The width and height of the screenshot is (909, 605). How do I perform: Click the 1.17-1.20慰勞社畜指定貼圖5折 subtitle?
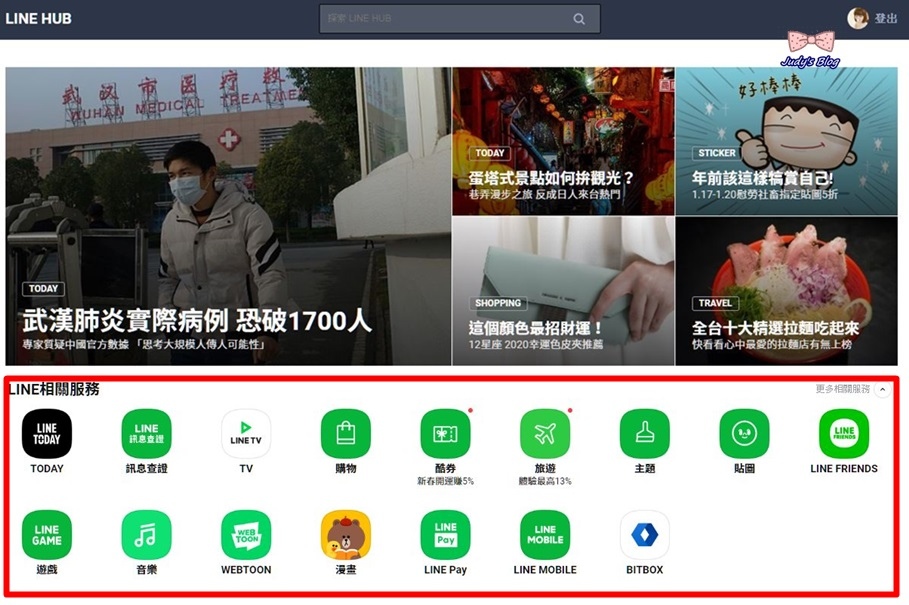coord(765,194)
